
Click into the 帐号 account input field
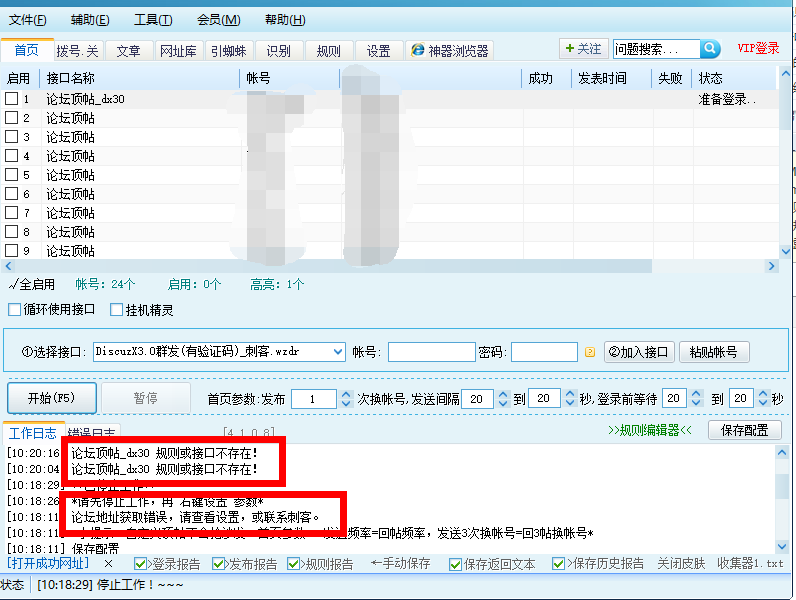tap(431, 352)
